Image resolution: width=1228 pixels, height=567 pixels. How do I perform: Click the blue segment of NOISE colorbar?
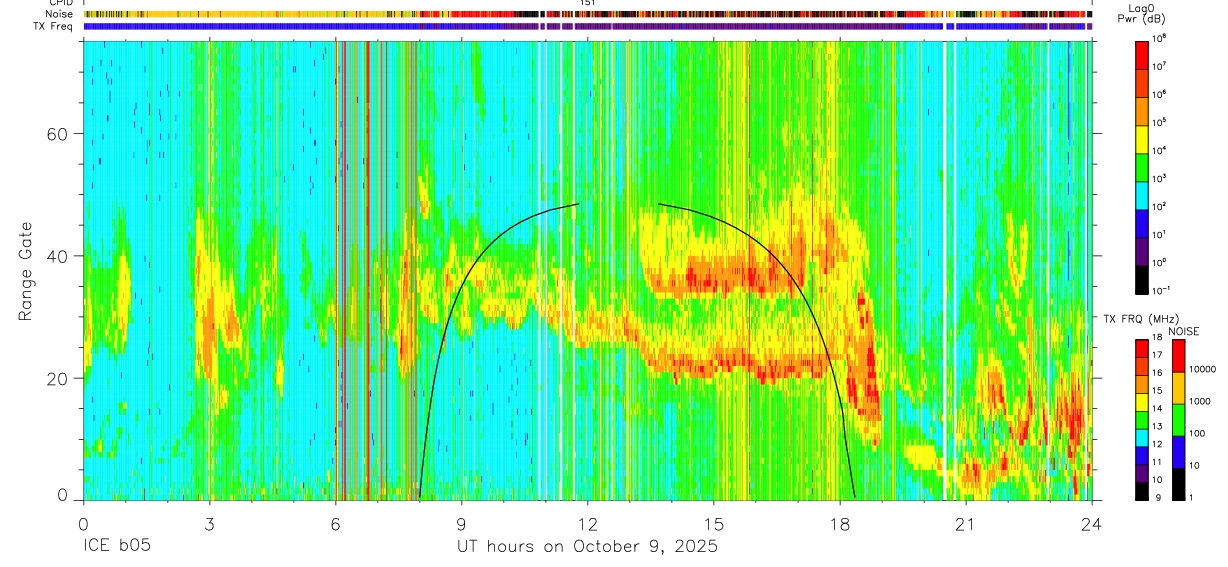[1179, 452]
